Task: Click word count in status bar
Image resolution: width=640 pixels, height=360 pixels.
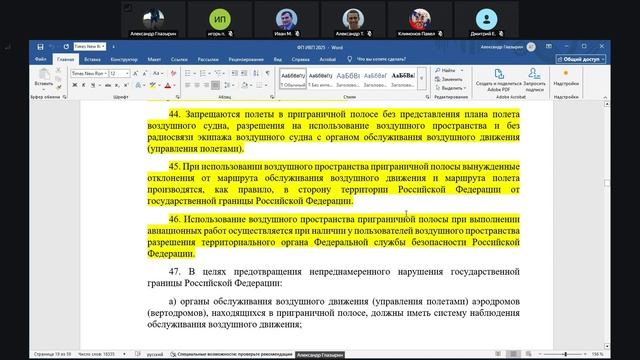Action: pyautogui.click(x=97, y=354)
